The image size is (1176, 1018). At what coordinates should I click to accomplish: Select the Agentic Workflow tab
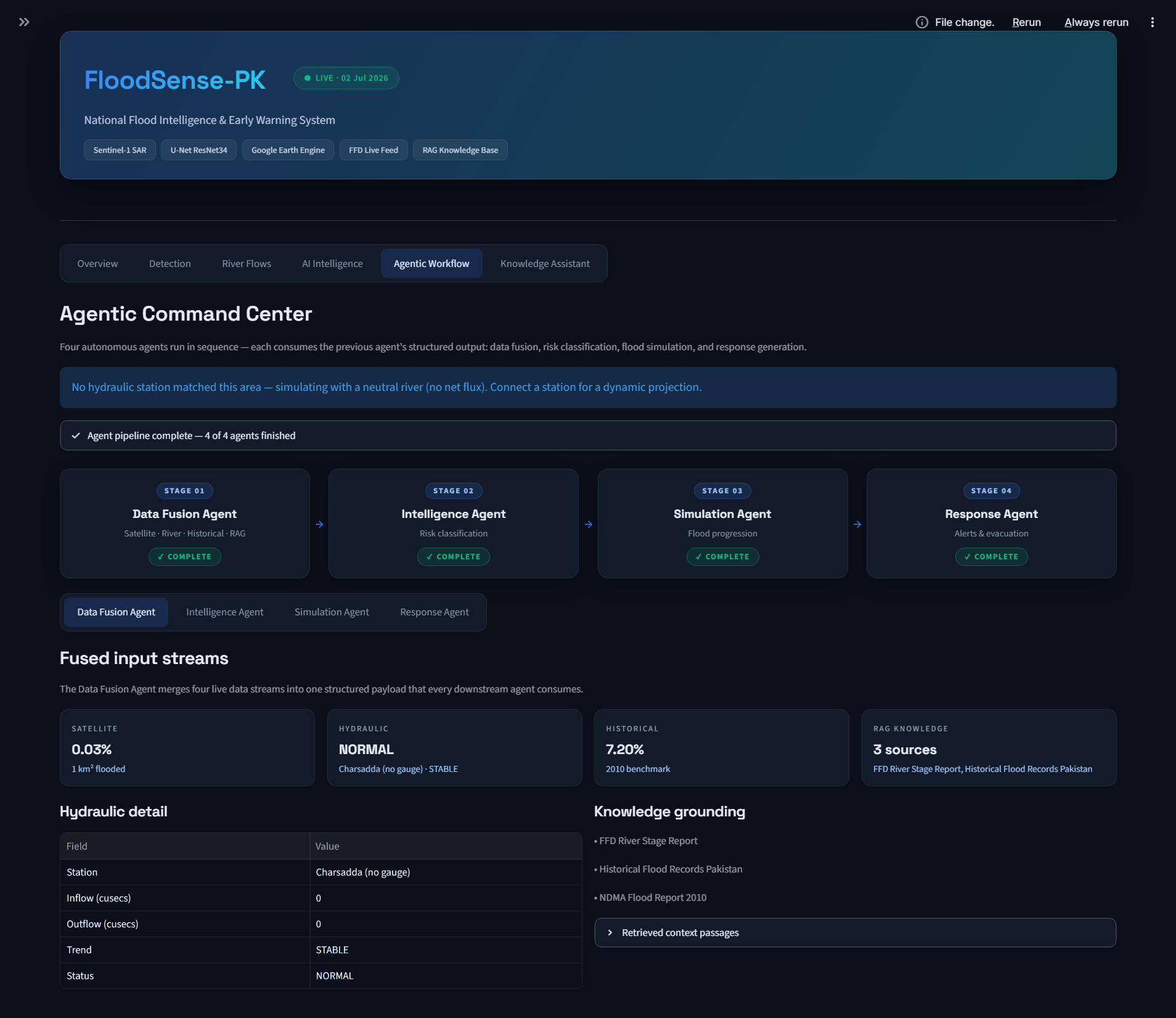click(x=431, y=263)
